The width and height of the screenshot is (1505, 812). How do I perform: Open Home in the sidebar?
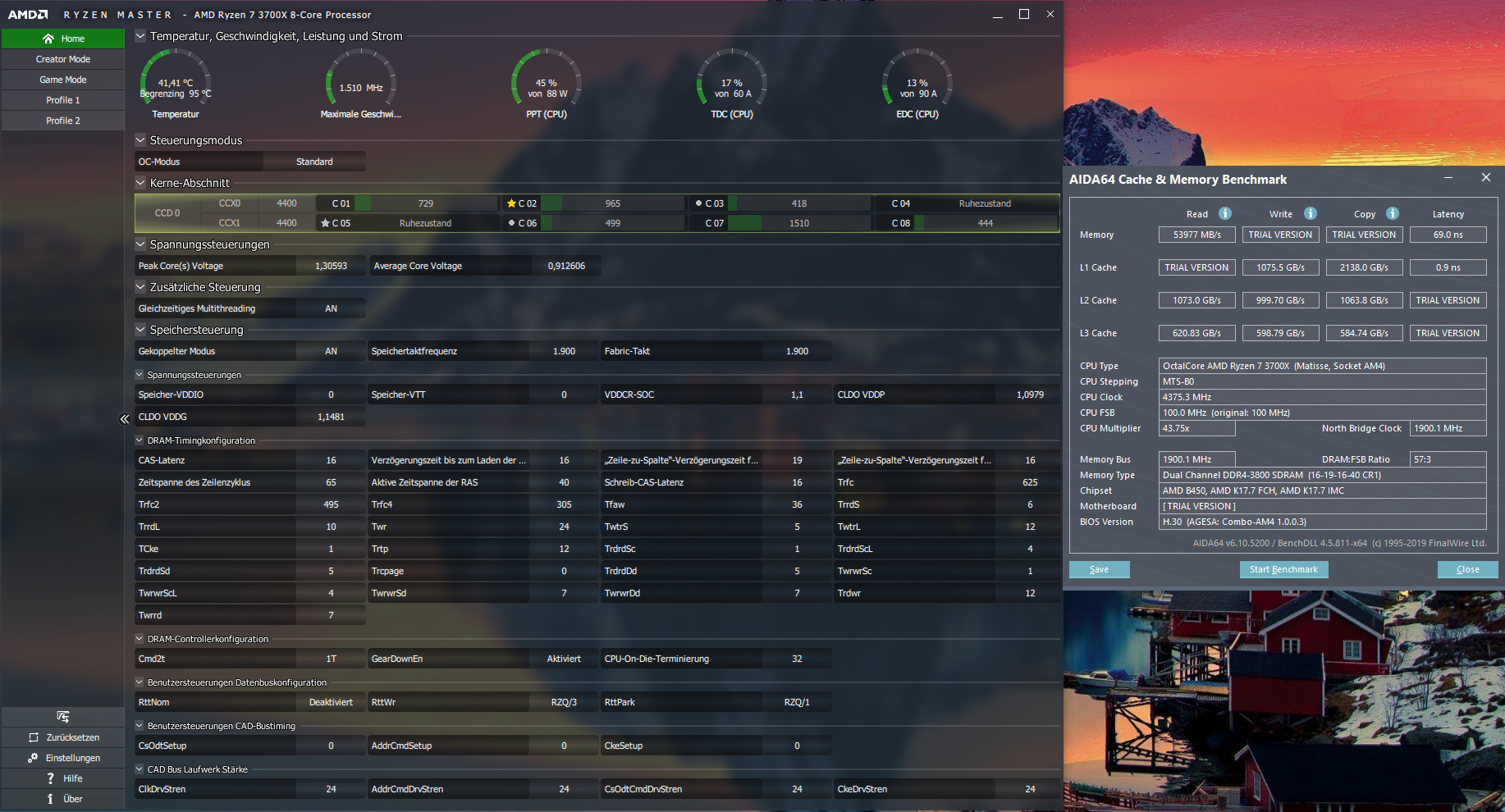(63, 39)
